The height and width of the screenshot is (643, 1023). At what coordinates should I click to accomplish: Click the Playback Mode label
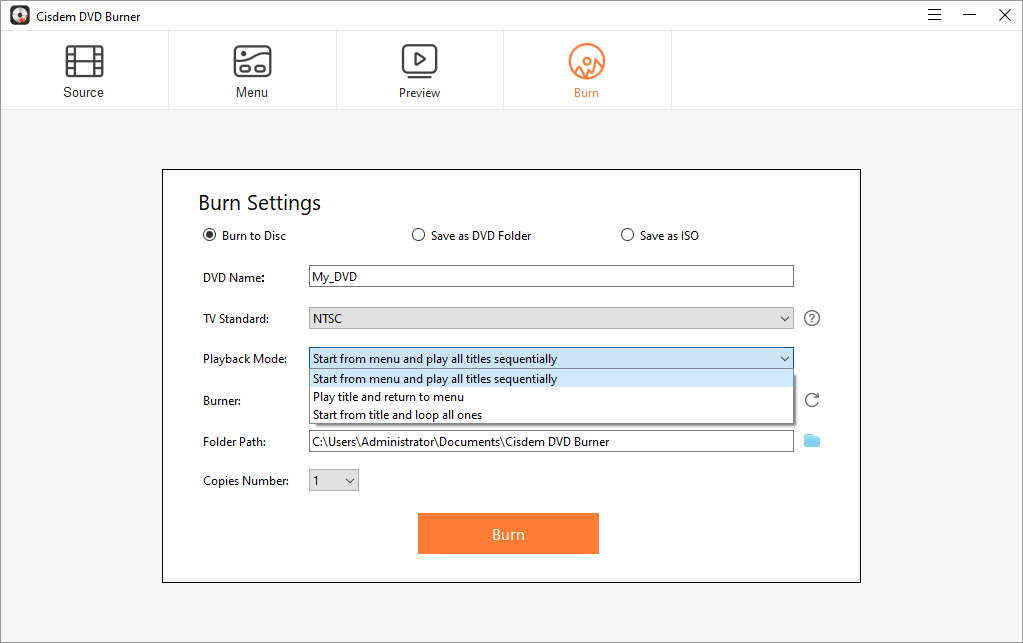tap(245, 359)
